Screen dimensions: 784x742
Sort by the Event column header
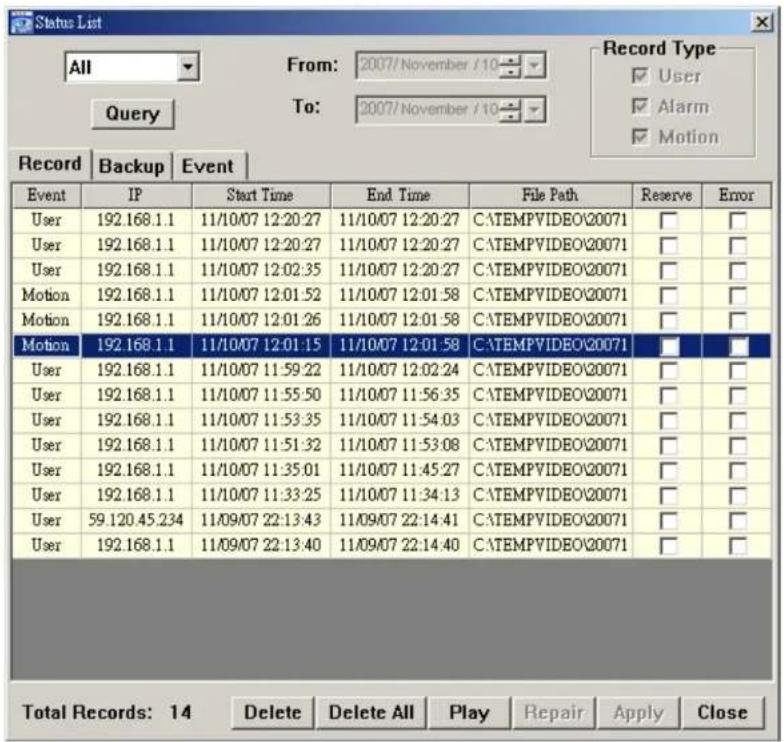click(x=46, y=195)
